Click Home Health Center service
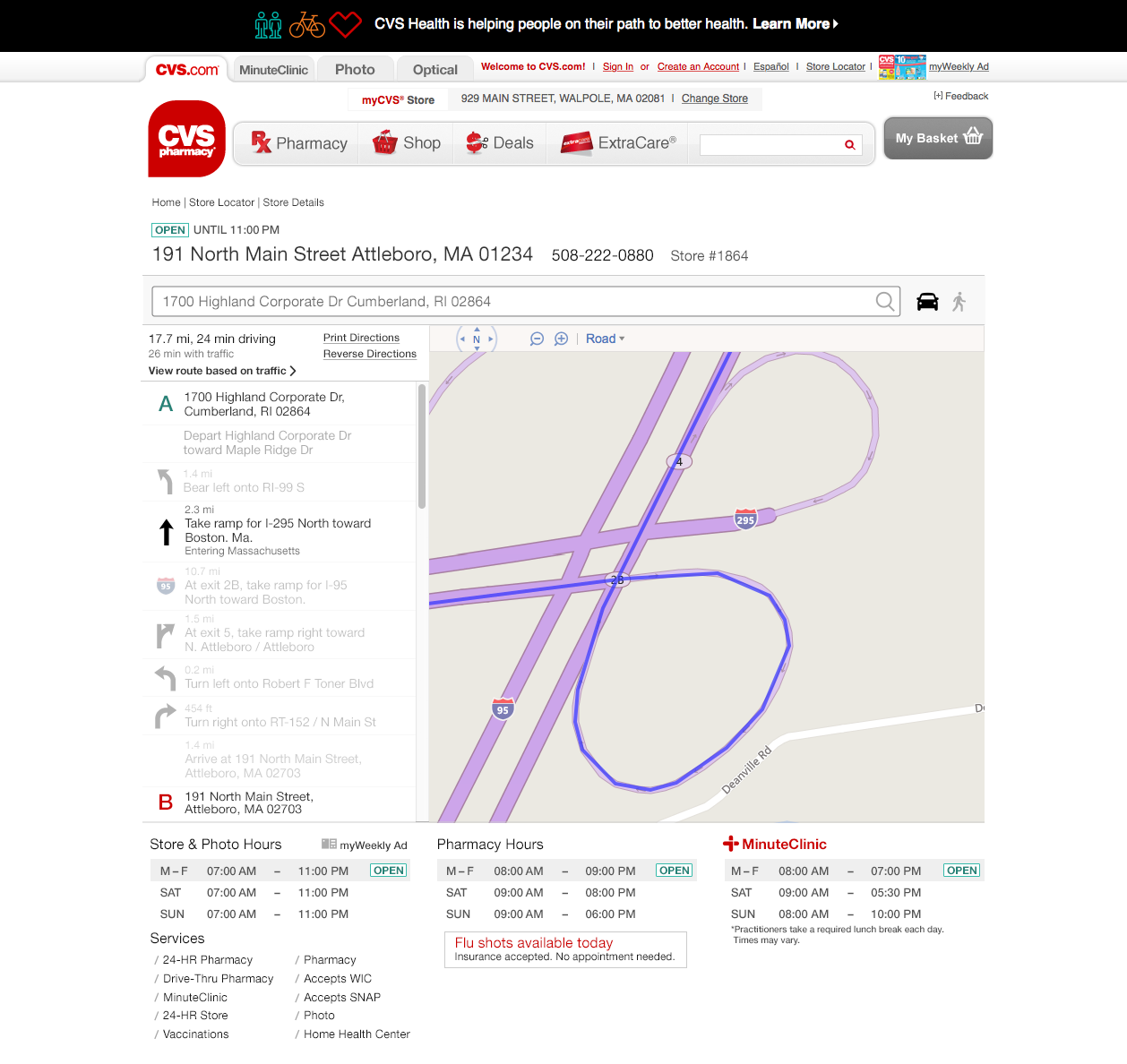 point(357,1034)
